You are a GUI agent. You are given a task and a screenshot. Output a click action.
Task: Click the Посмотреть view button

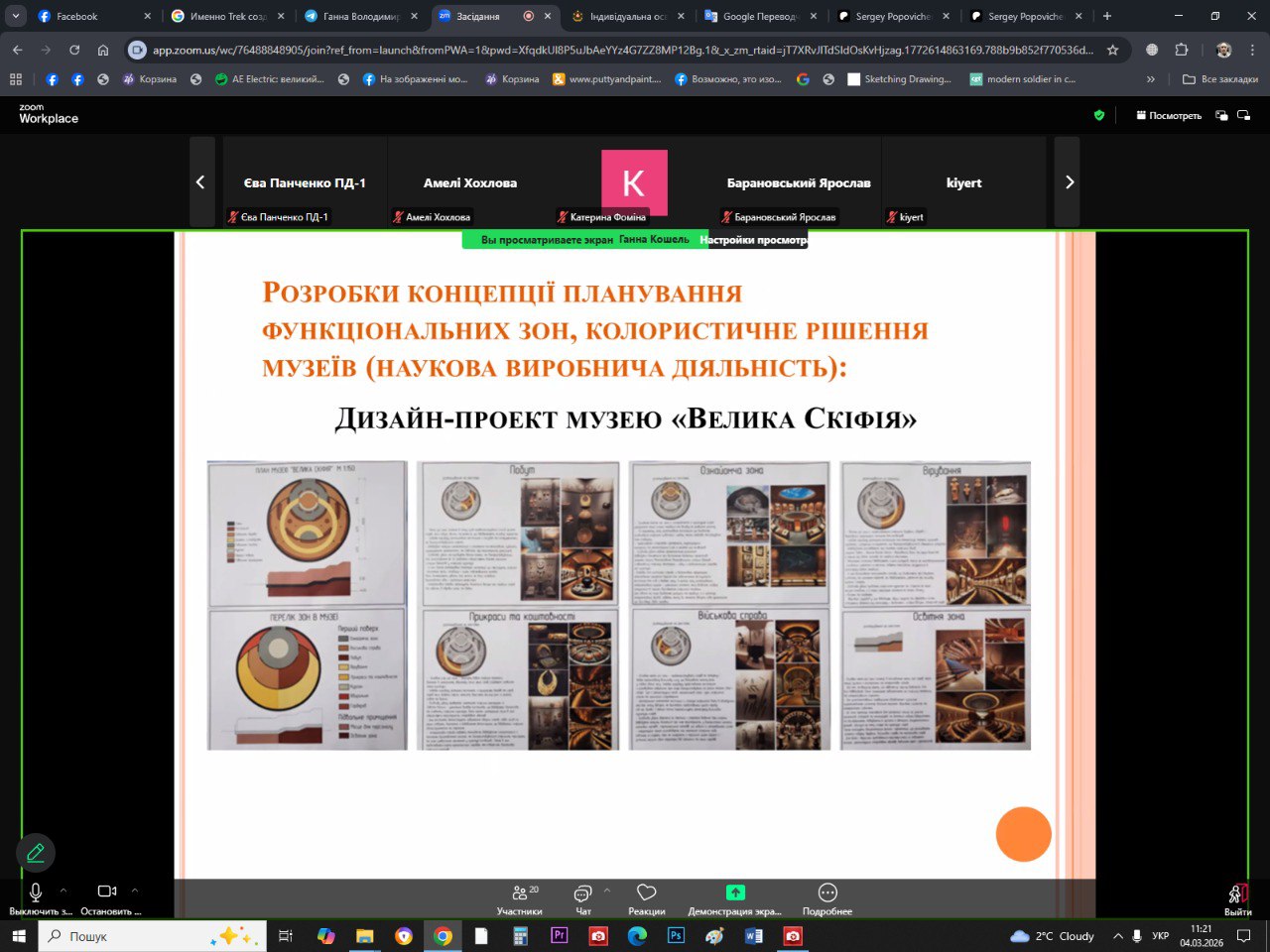pos(1169,116)
